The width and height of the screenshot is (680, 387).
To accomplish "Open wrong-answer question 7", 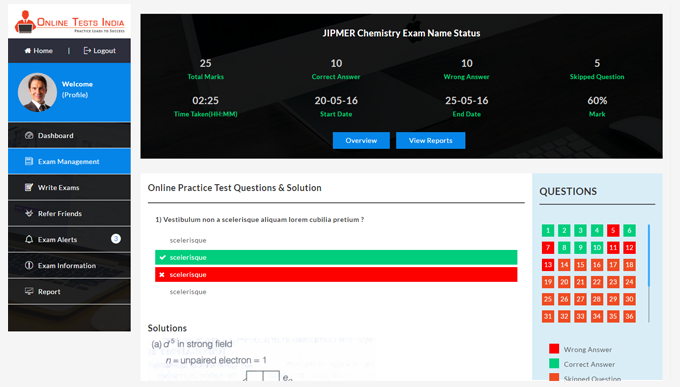I will click(x=548, y=248).
